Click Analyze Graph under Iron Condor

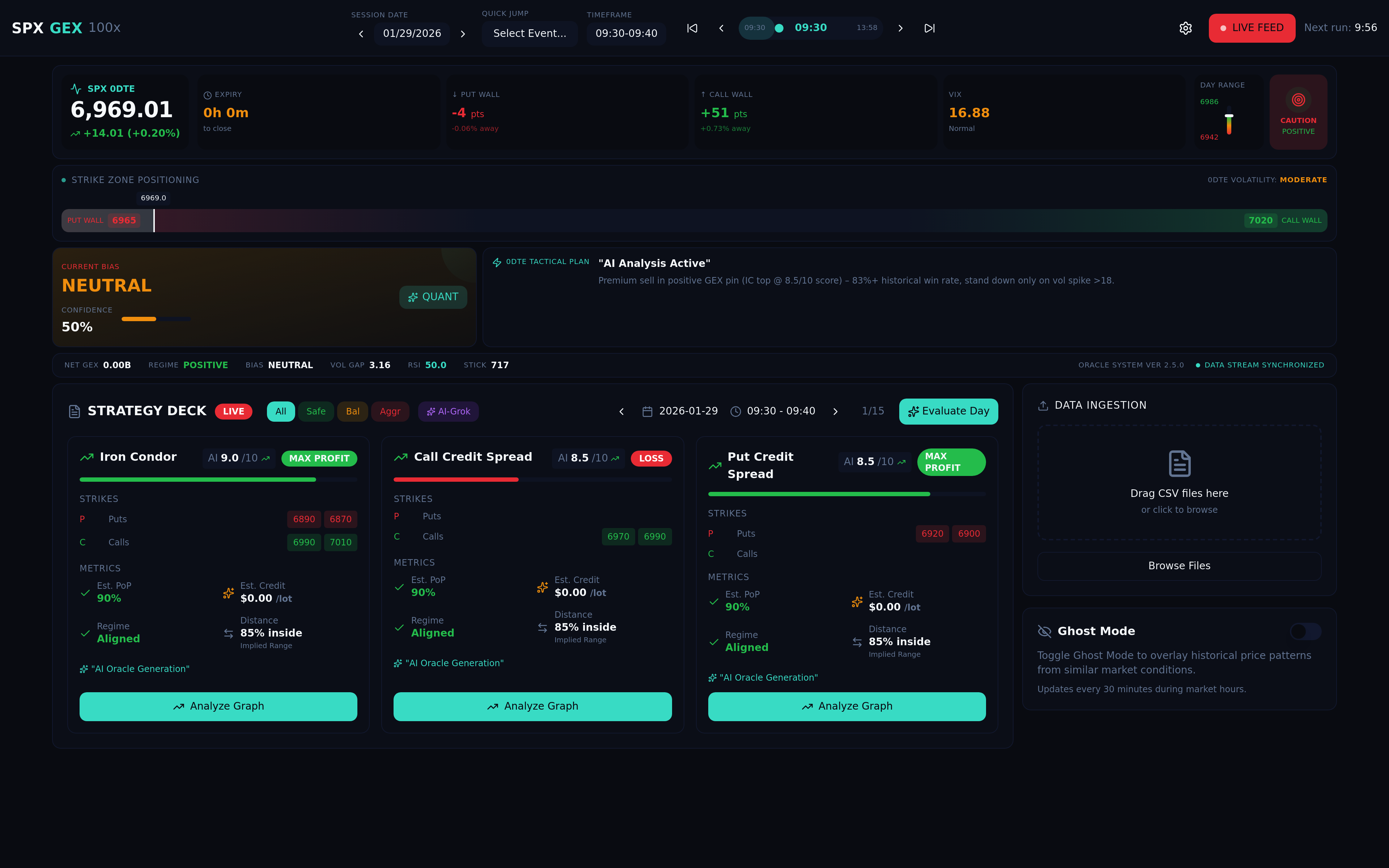point(218,706)
